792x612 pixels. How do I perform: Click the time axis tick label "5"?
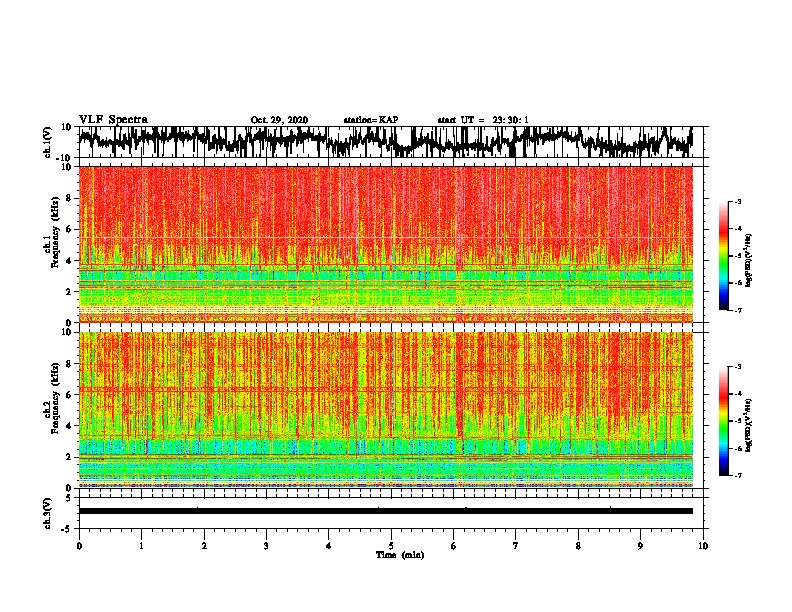(391, 546)
